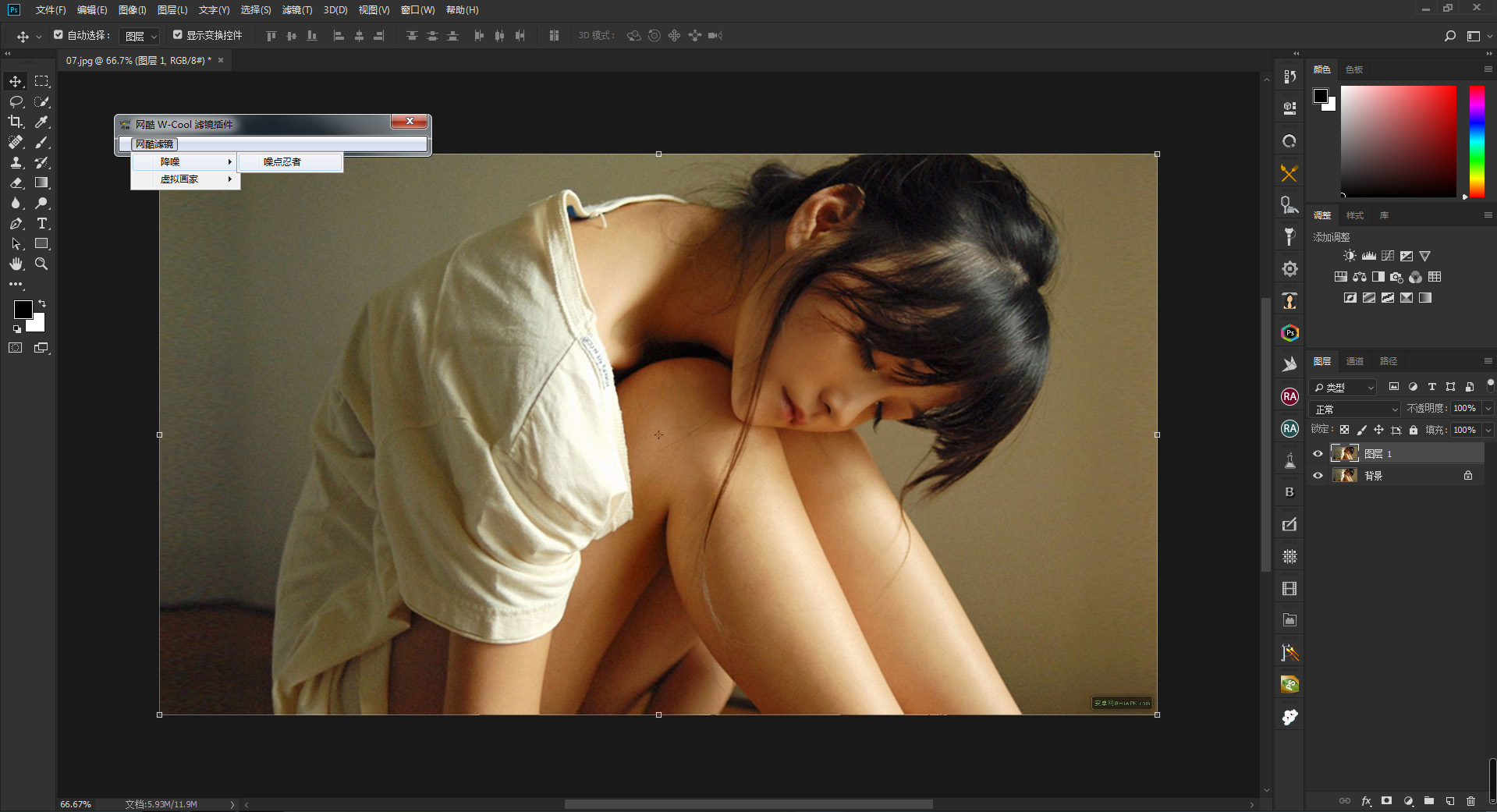The image size is (1497, 812).
Task: Toggle the 显示变换控件 checkbox
Action: click(178, 35)
